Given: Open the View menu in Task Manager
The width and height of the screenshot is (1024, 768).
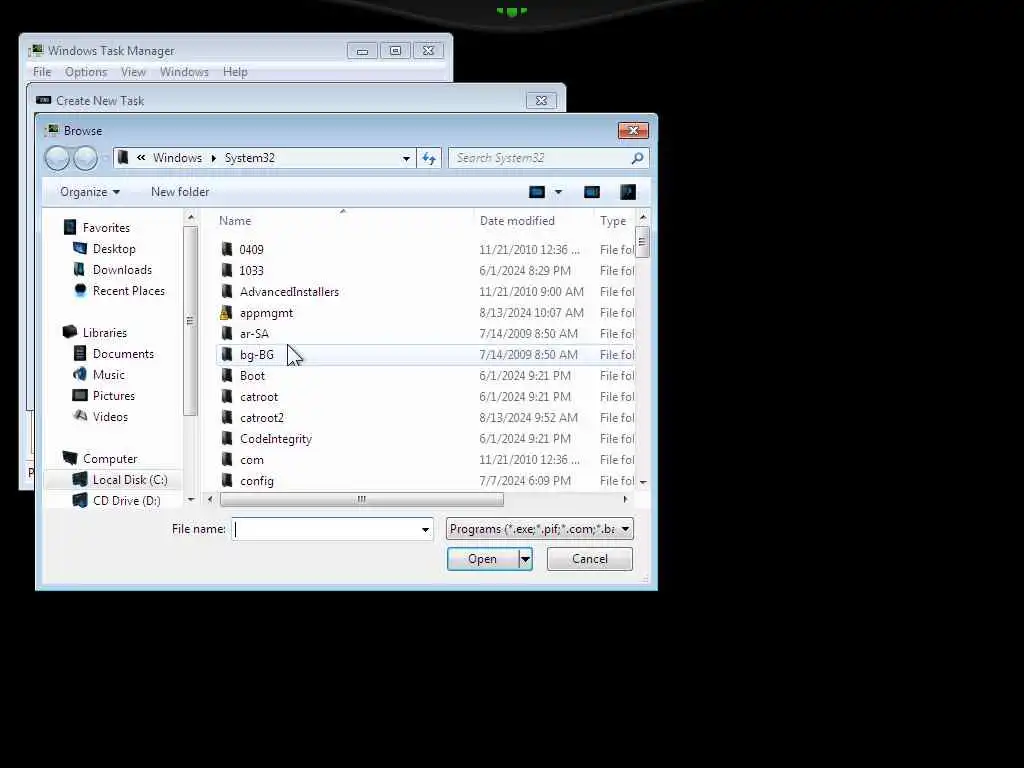Looking at the screenshot, I should [x=133, y=72].
